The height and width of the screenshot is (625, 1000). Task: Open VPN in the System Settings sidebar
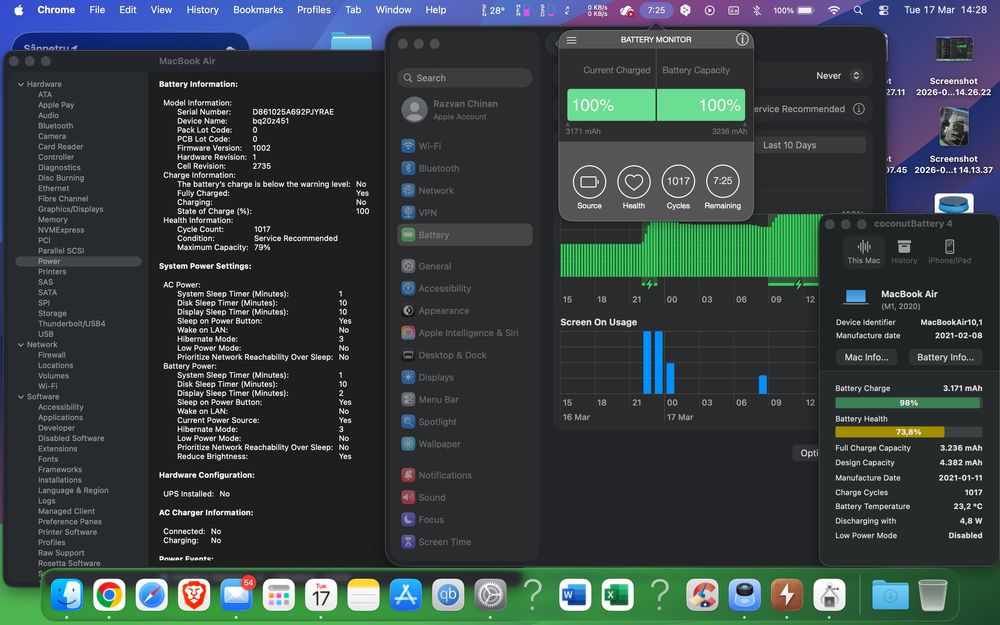[464, 212]
